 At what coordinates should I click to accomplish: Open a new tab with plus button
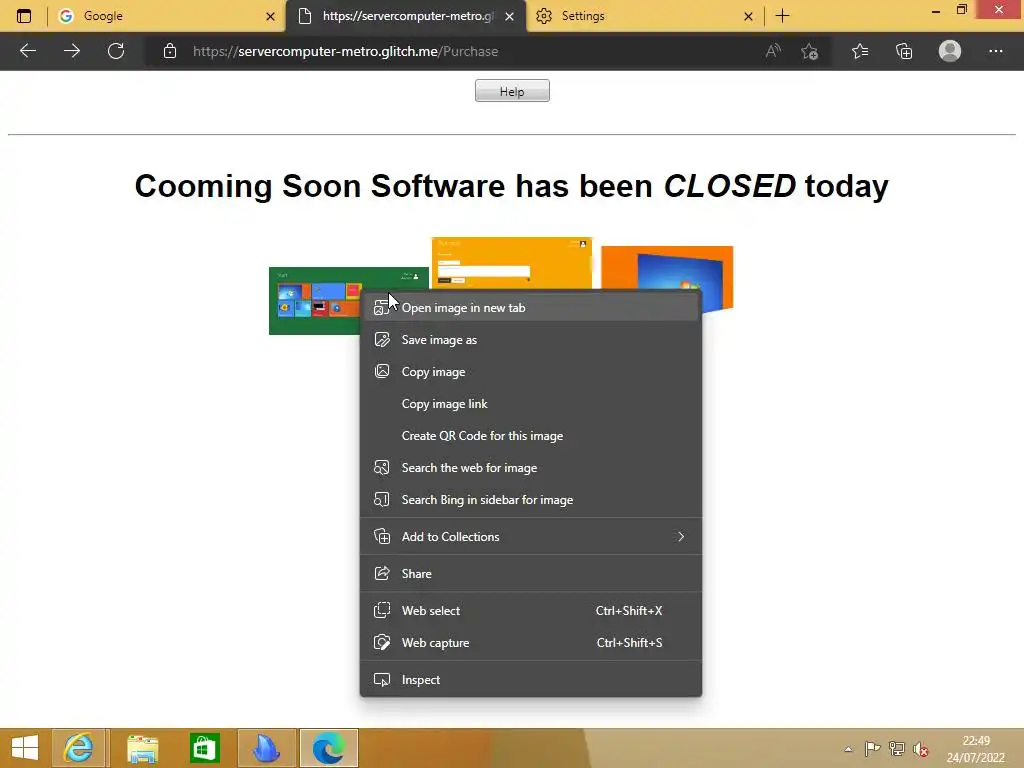coord(782,16)
